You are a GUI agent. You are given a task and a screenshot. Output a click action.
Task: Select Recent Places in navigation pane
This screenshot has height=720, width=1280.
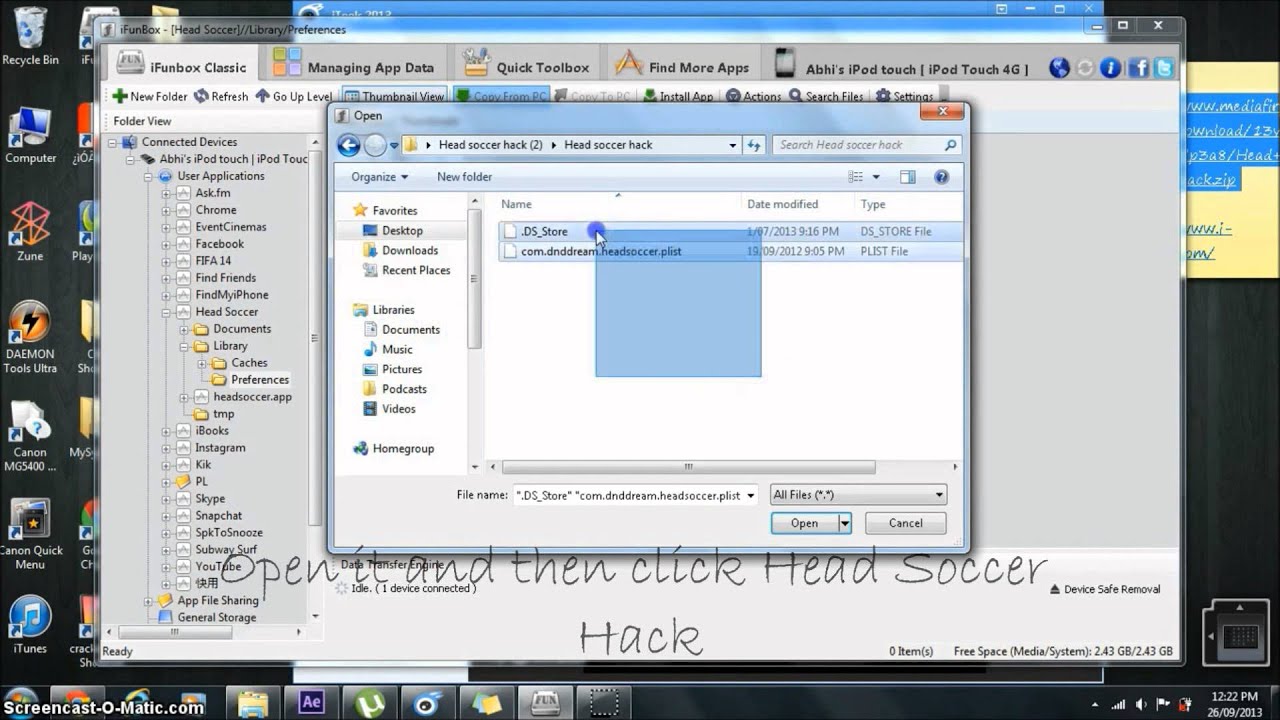(x=416, y=270)
